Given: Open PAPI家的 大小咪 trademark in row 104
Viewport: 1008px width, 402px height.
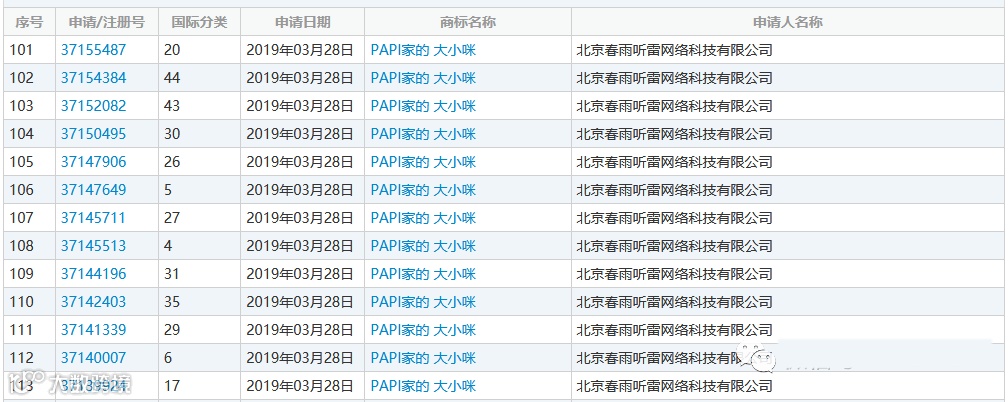Looking at the screenshot, I should tap(424, 134).
